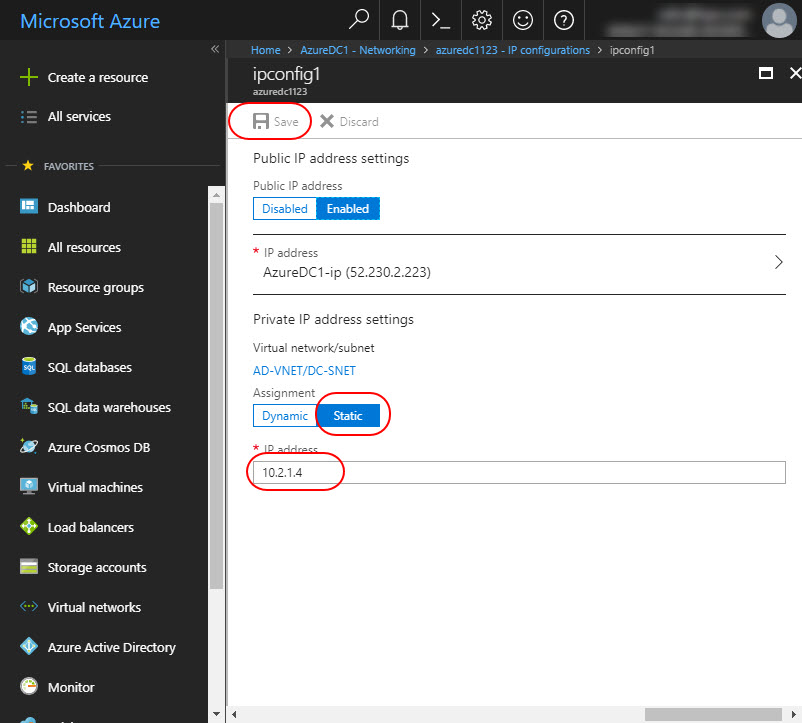Click the horizontal scrollbar thumb at bottom
Viewport: 802px width, 723px height.
pyautogui.click(x=713, y=714)
